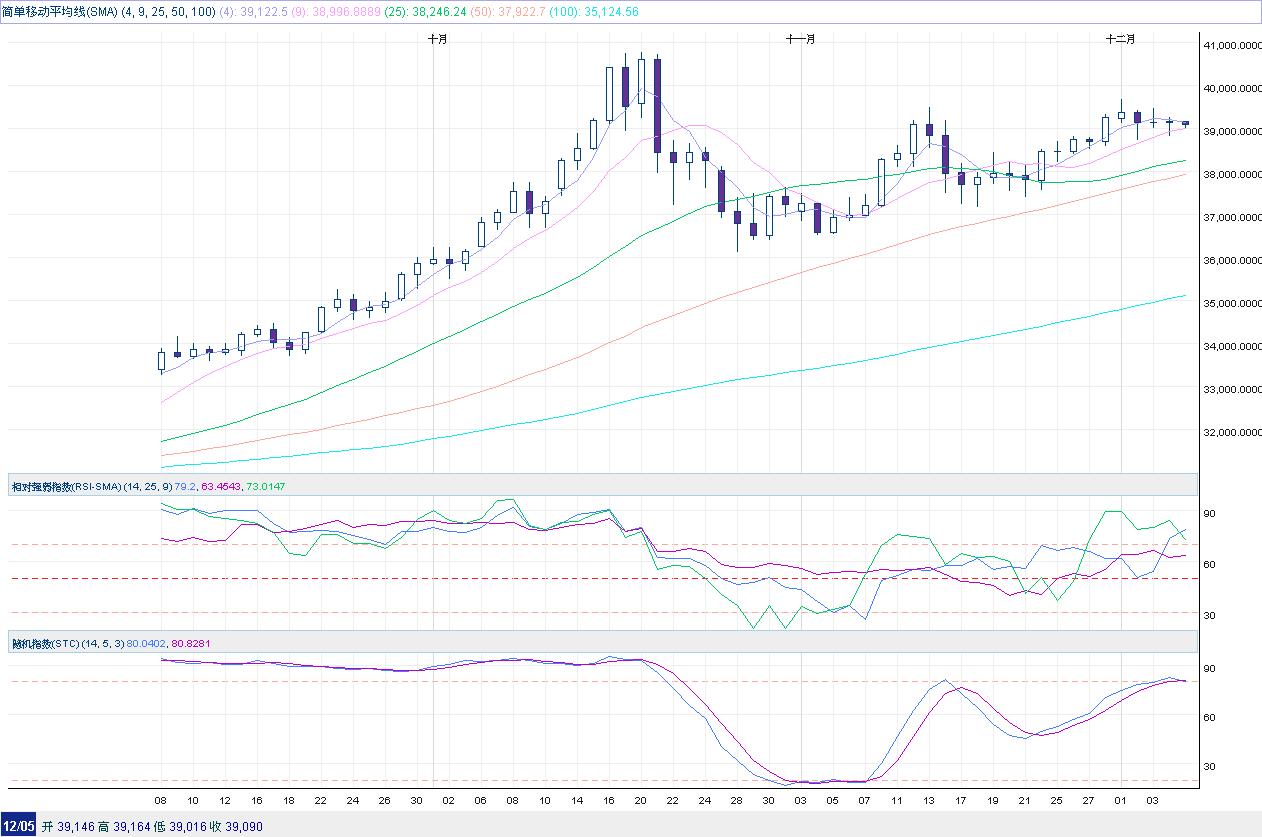Image resolution: width=1262 pixels, height=837 pixels.
Task: Click the 十月 month marker
Action: (x=437, y=39)
